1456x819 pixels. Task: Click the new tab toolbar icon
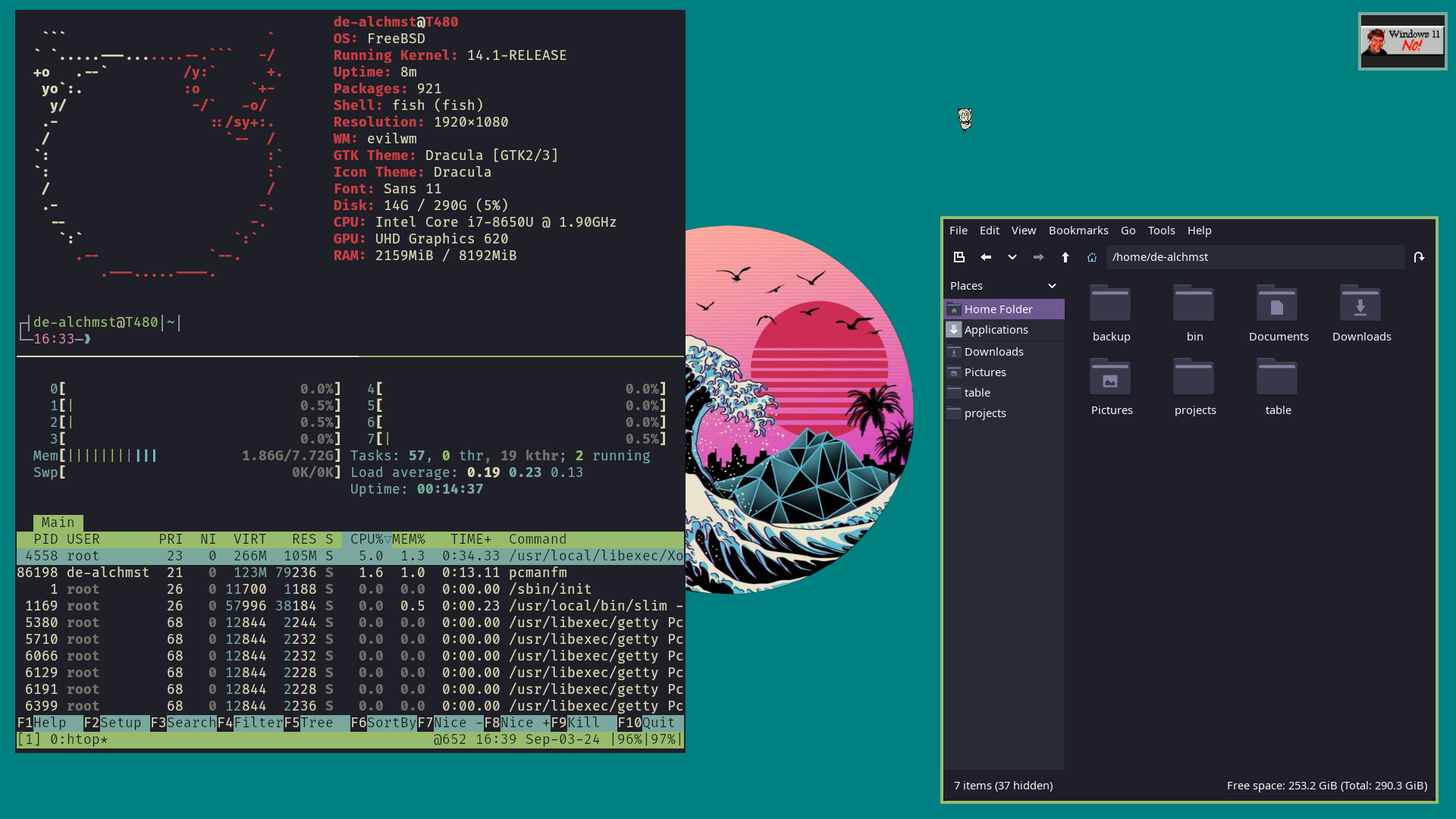(x=959, y=257)
